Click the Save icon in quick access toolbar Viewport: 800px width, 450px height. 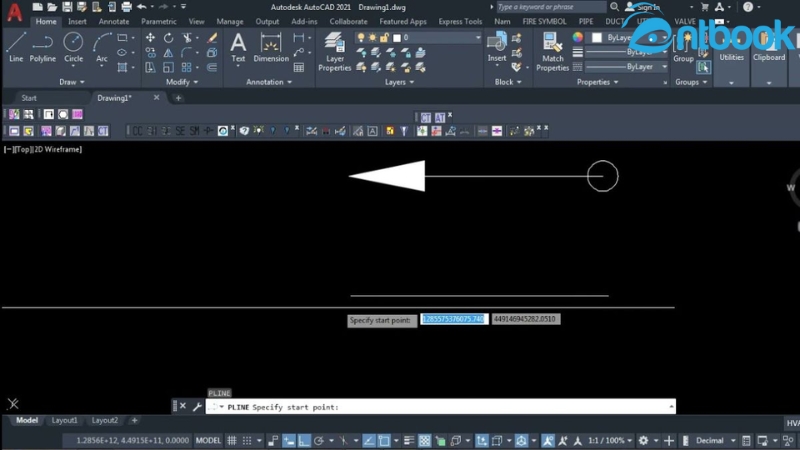(x=67, y=7)
